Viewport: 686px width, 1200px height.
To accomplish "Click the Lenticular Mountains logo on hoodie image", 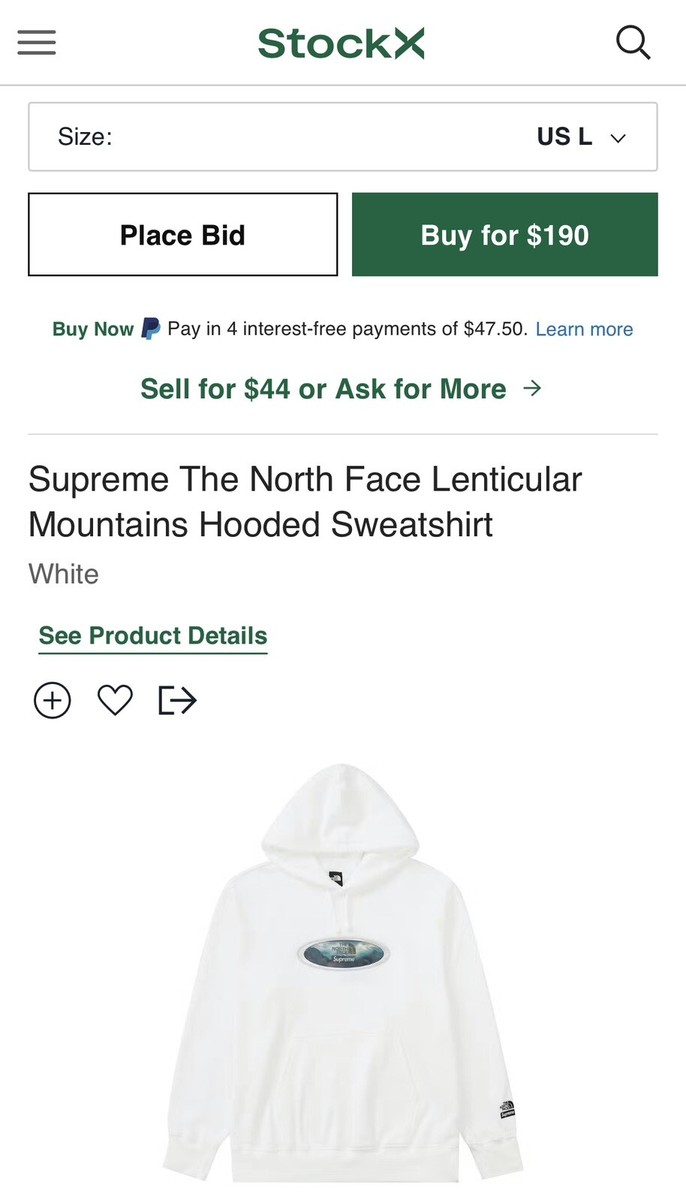I will [x=343, y=952].
